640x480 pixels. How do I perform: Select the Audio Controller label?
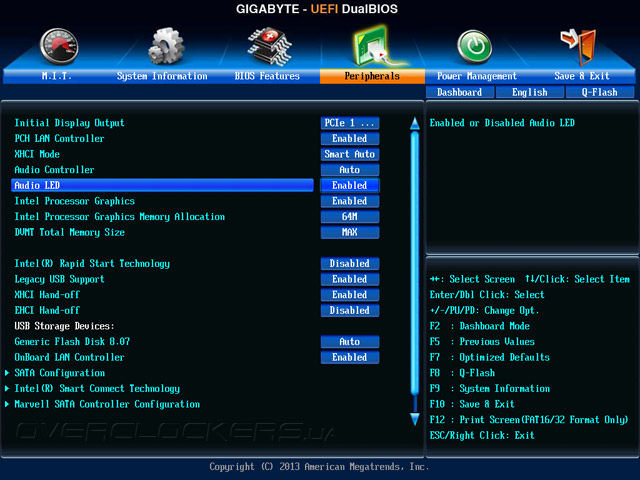(54, 170)
